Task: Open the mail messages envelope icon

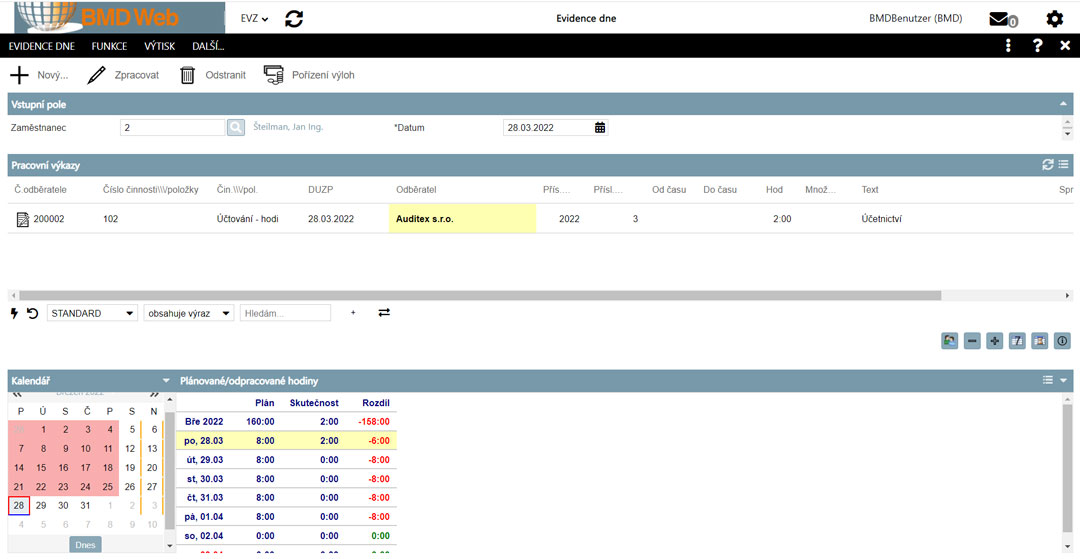Action: point(1001,19)
